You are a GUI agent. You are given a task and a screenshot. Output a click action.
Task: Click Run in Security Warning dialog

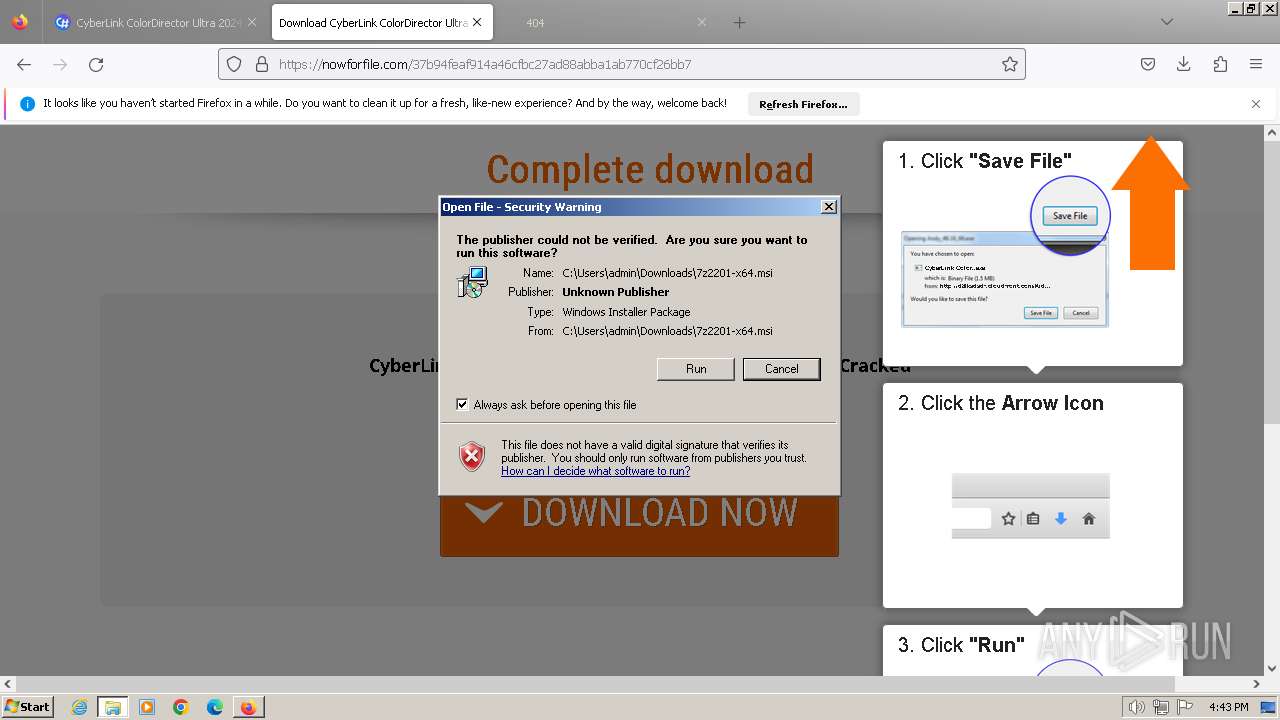point(696,369)
